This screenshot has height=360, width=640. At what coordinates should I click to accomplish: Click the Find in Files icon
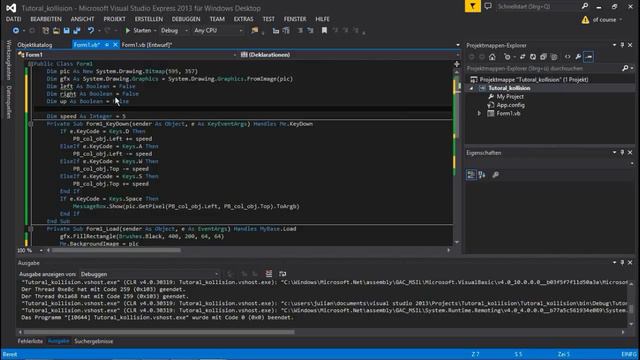pos(255,31)
